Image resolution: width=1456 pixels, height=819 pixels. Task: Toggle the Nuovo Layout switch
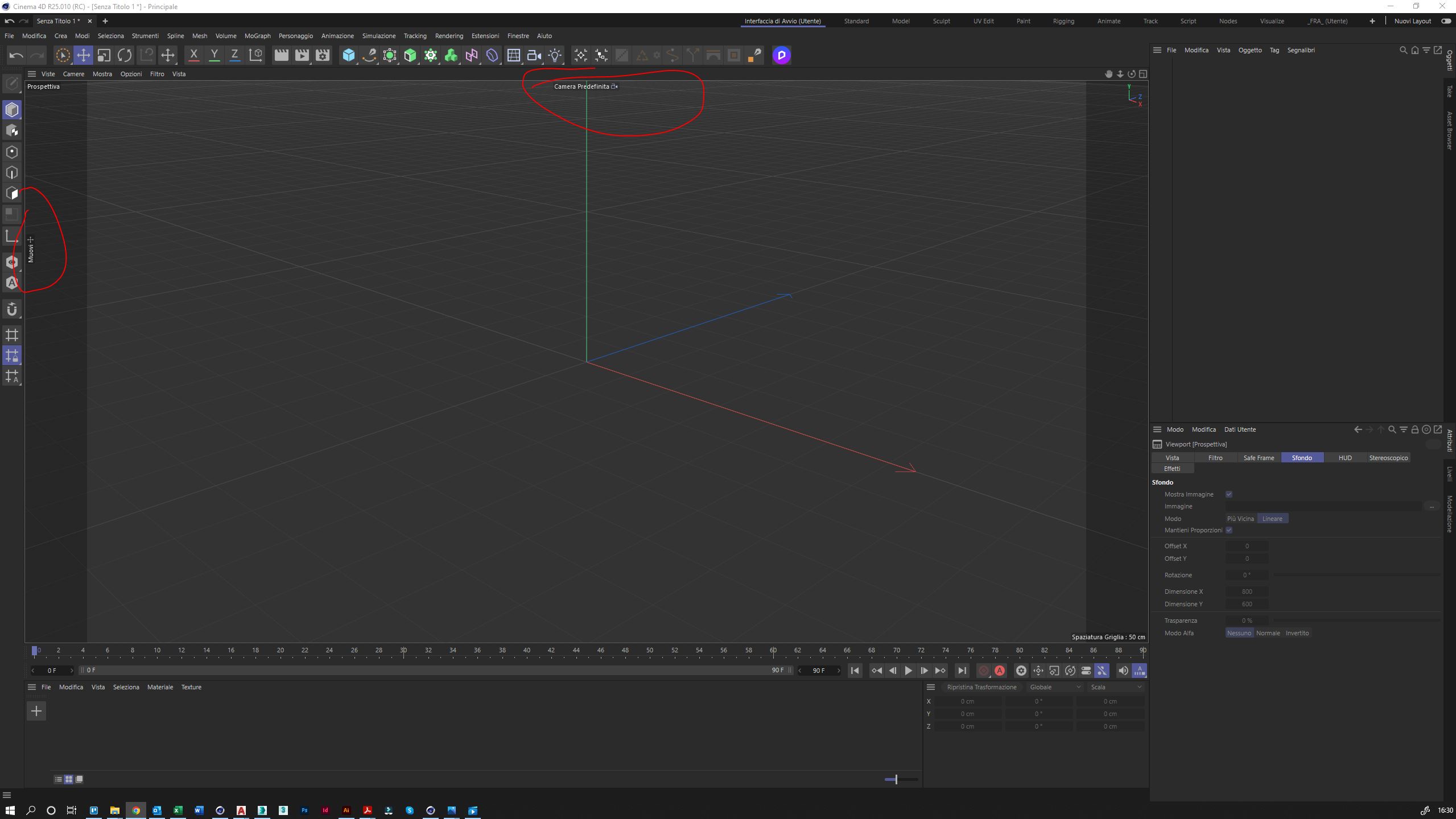1446,21
